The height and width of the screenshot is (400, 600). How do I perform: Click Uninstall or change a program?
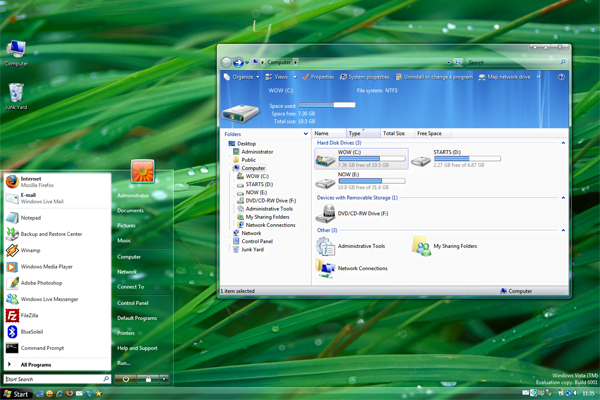434,77
